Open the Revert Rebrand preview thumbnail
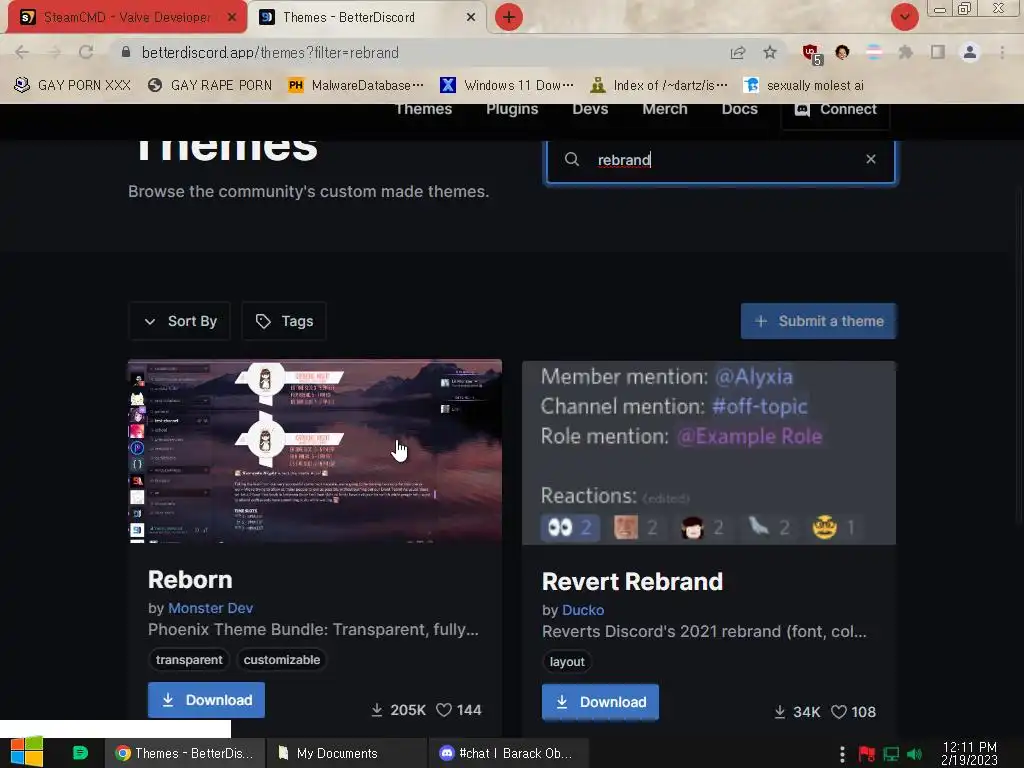 709,453
